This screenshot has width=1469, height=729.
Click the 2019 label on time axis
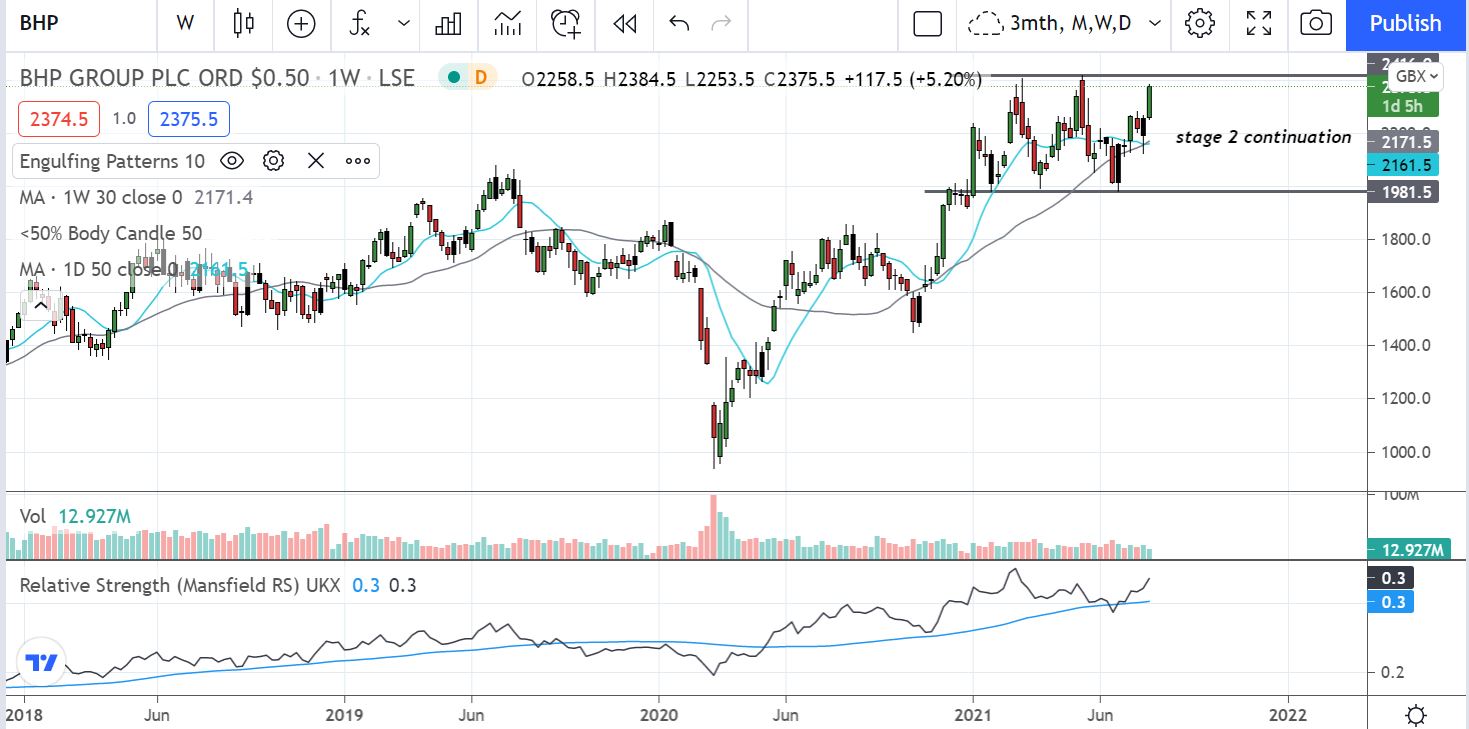[x=344, y=715]
